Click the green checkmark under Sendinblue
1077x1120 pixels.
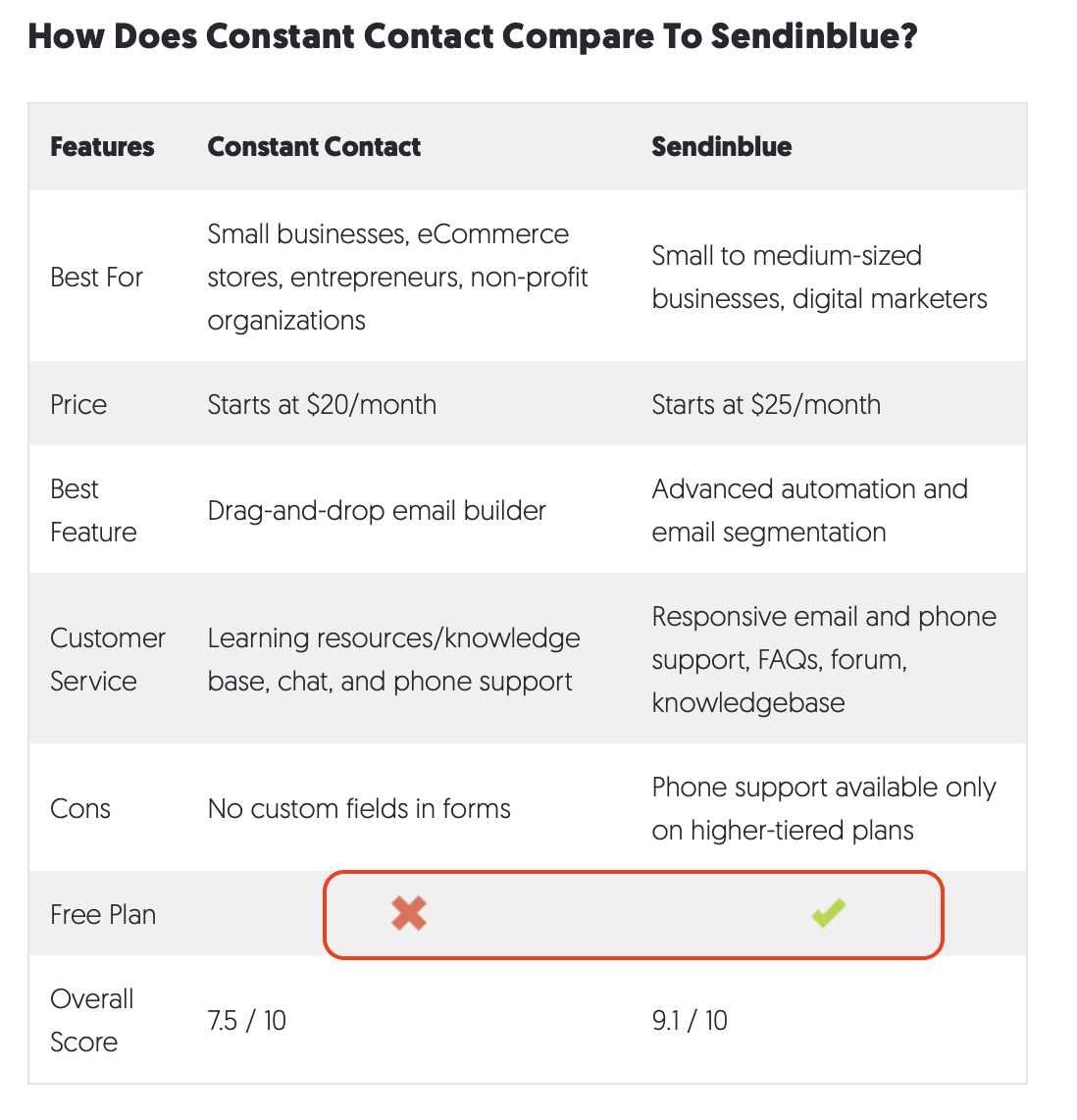pyautogui.click(x=829, y=913)
